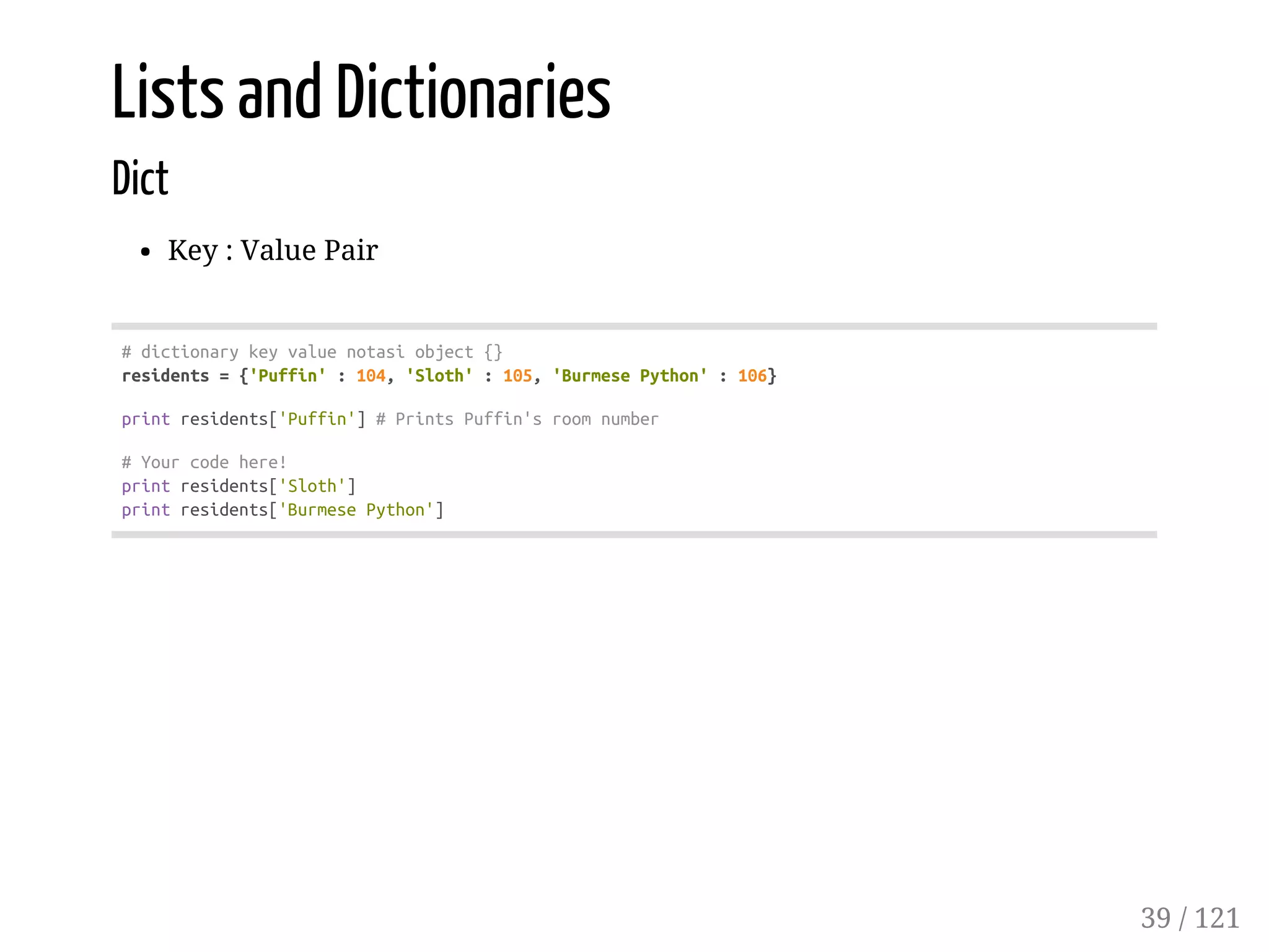Viewport: 1269px width, 952px height.
Task: Click 'Burmese Python' key in dictionary literal
Action: click(x=630, y=376)
